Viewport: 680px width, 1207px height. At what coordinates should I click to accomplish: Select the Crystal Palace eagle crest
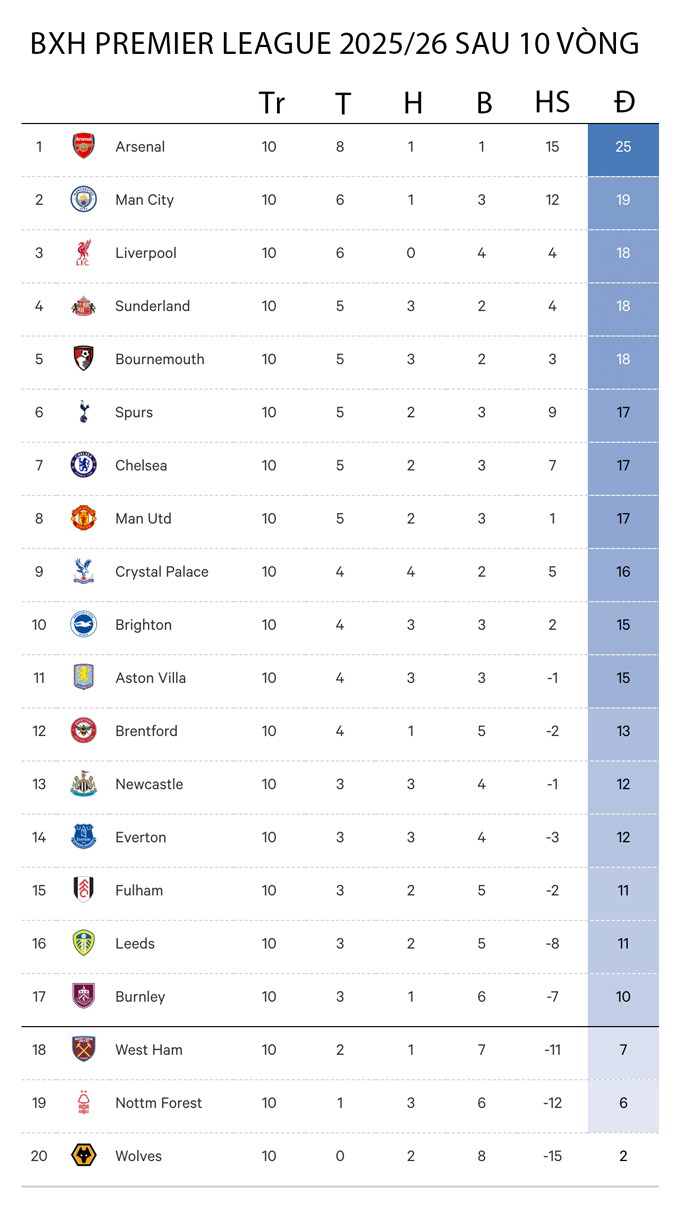pos(84,571)
